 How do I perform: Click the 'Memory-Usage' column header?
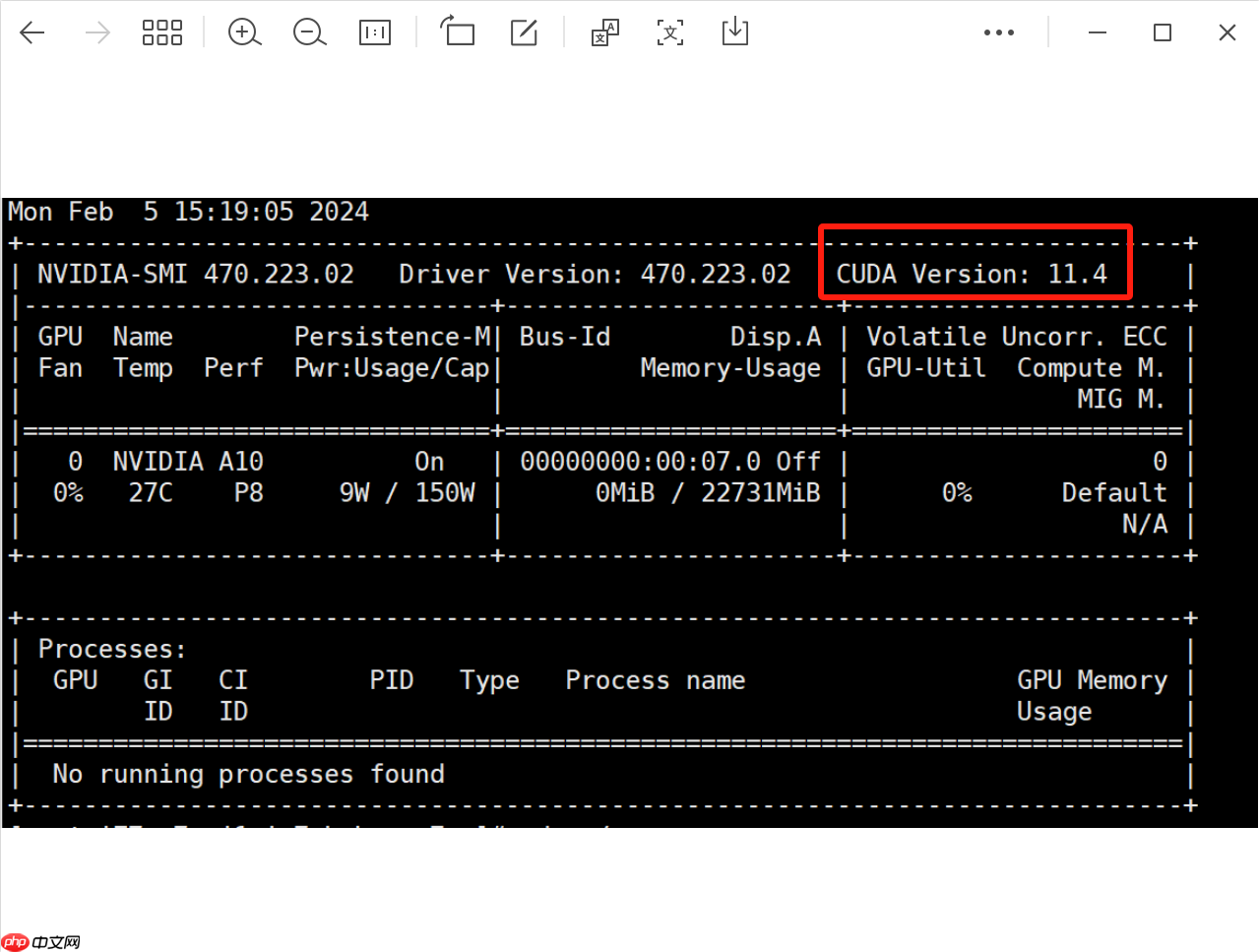(x=730, y=368)
